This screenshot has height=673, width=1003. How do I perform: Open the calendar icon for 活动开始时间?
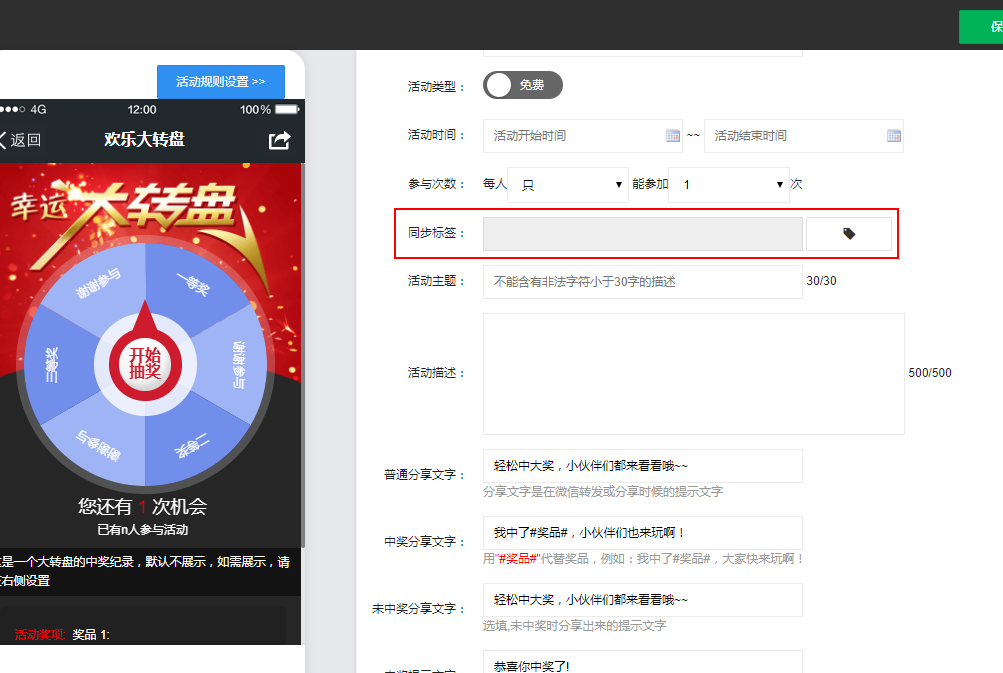(x=673, y=136)
